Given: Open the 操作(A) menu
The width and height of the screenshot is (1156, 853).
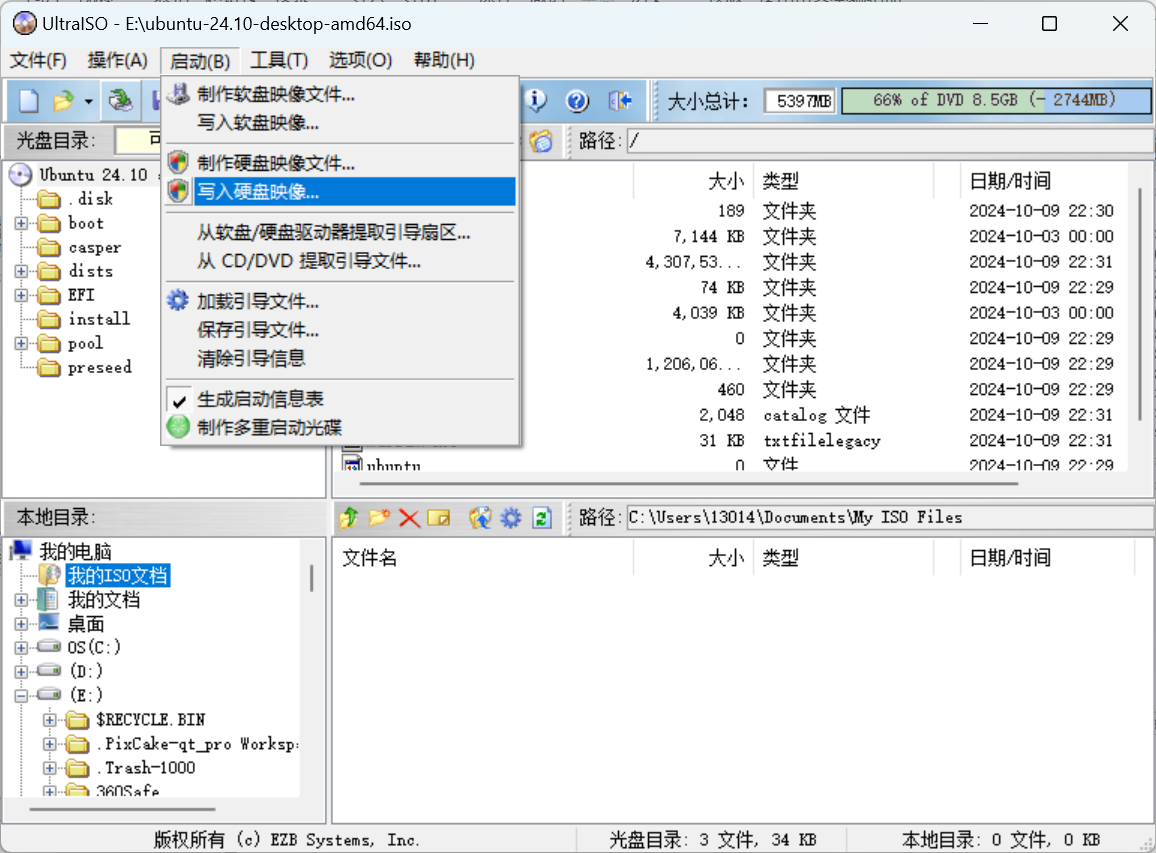Looking at the screenshot, I should pos(117,60).
